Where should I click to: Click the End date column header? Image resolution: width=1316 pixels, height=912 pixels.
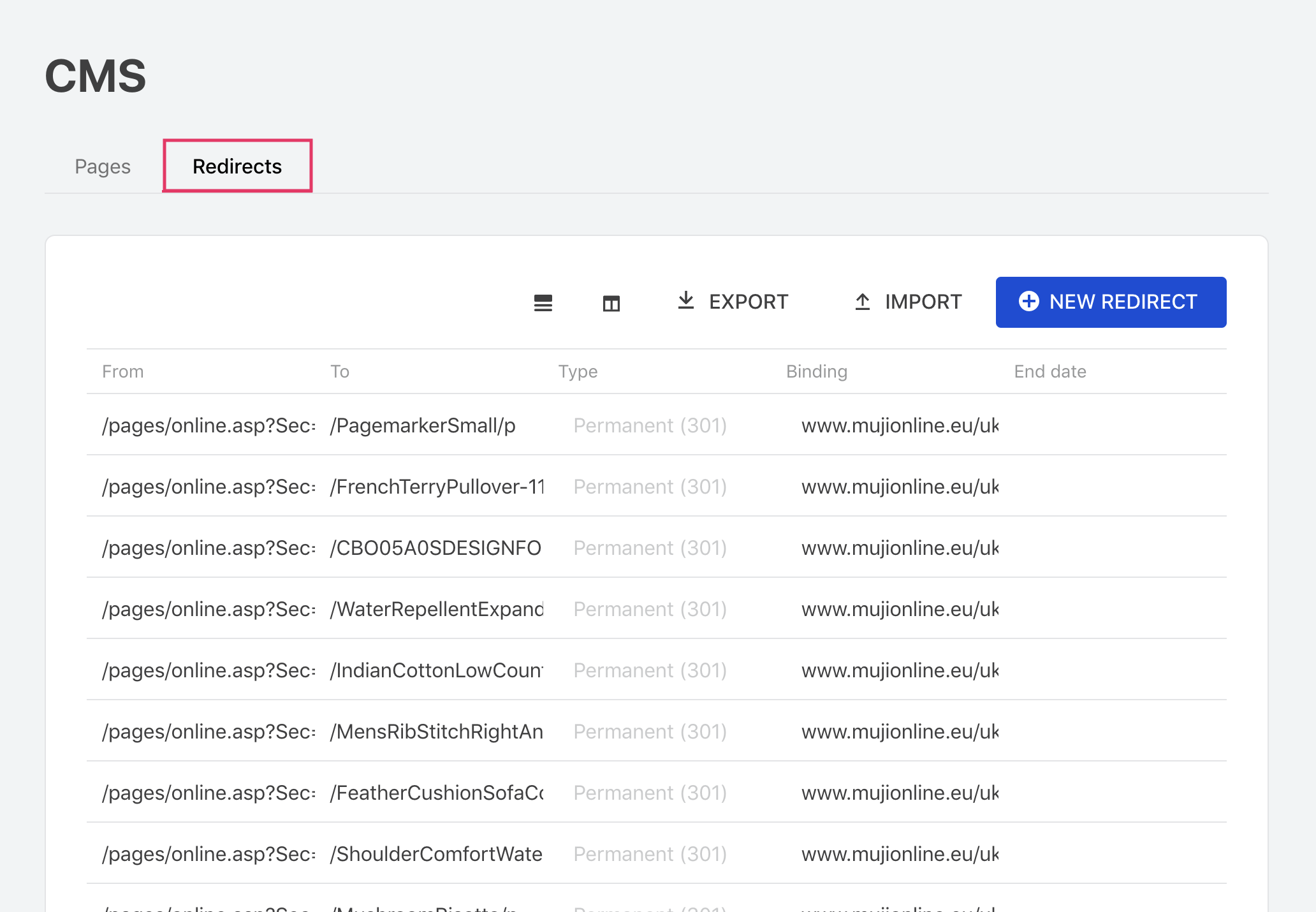coord(1049,371)
